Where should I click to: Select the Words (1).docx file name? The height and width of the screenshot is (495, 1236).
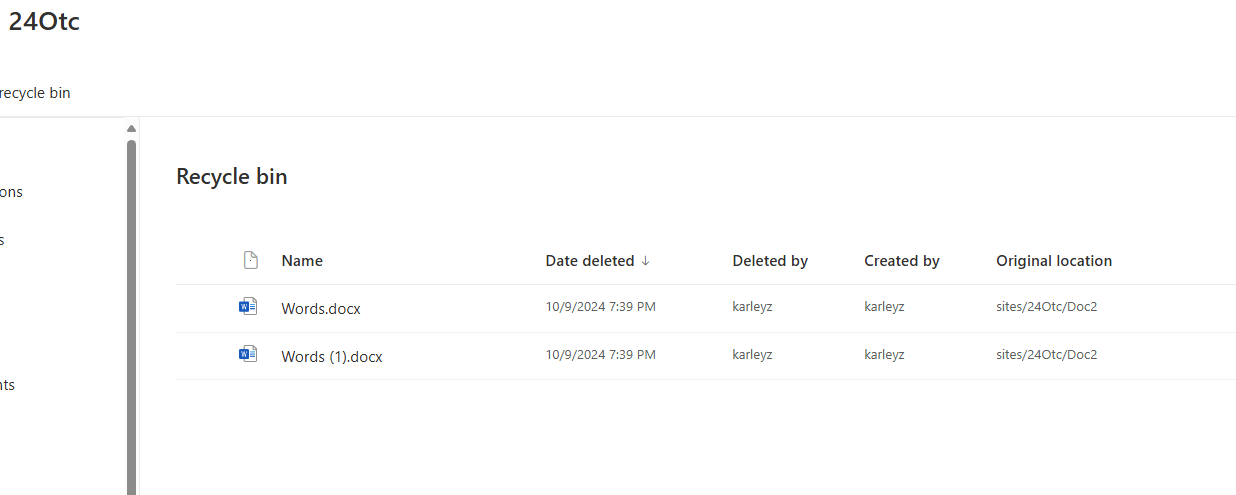click(332, 356)
